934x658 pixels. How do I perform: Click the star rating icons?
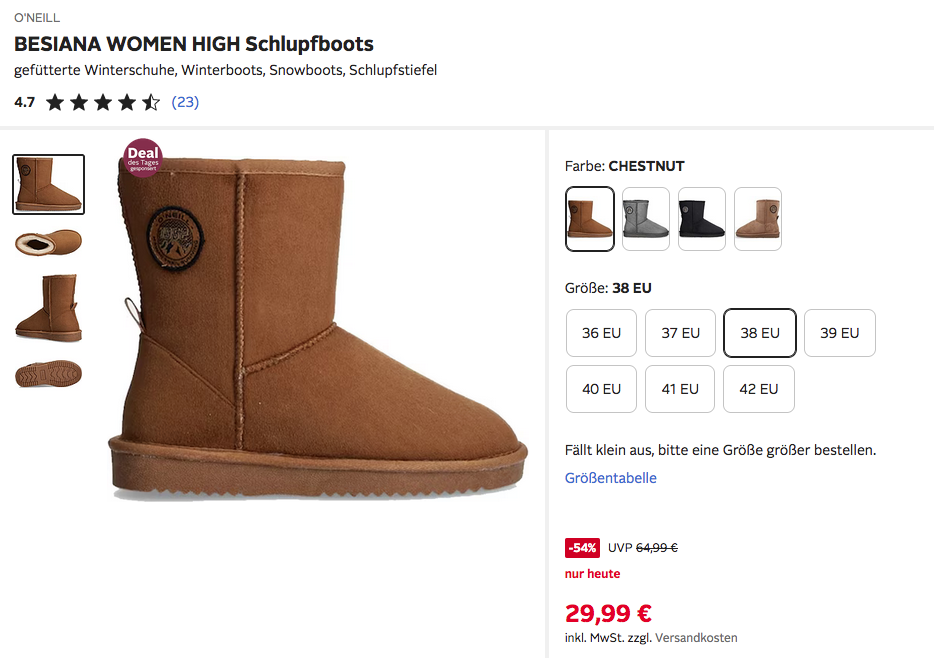(x=102, y=102)
